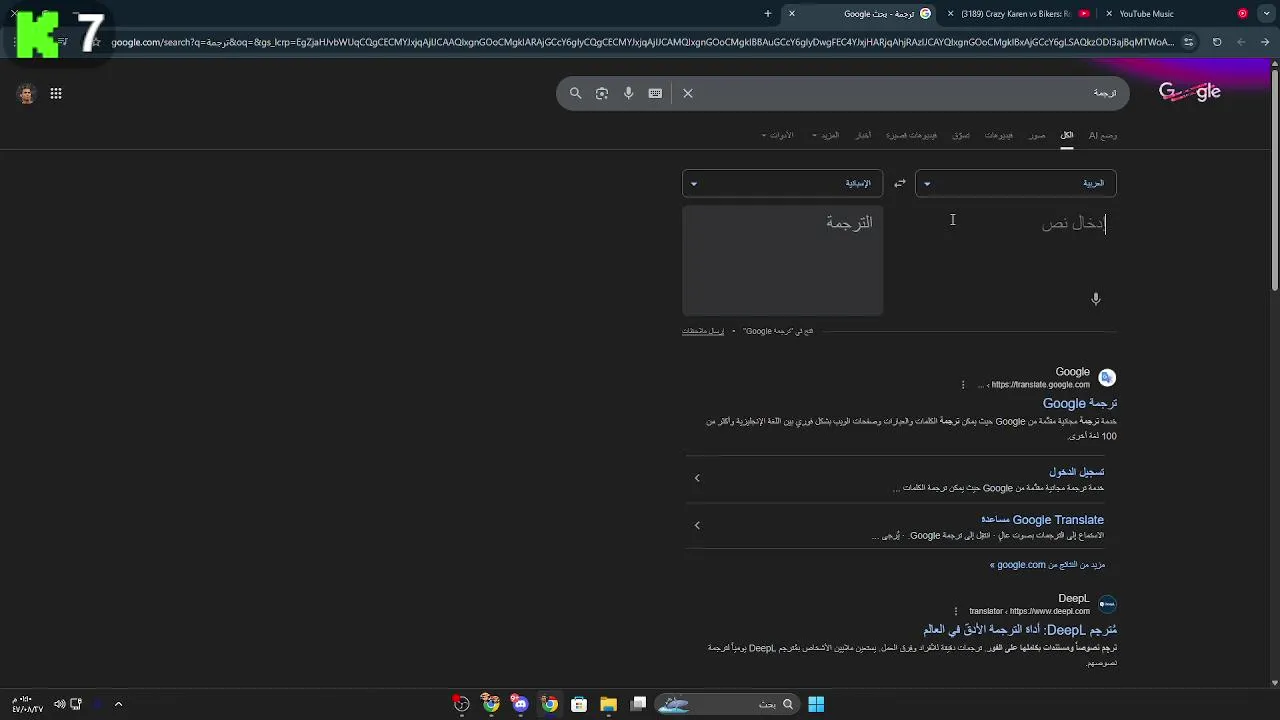Open the مترجم DeepL result title
The image size is (1280, 720).
[1020, 630]
